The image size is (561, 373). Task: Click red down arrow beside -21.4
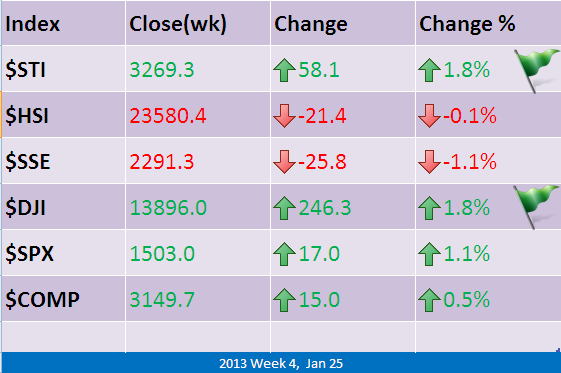point(284,116)
